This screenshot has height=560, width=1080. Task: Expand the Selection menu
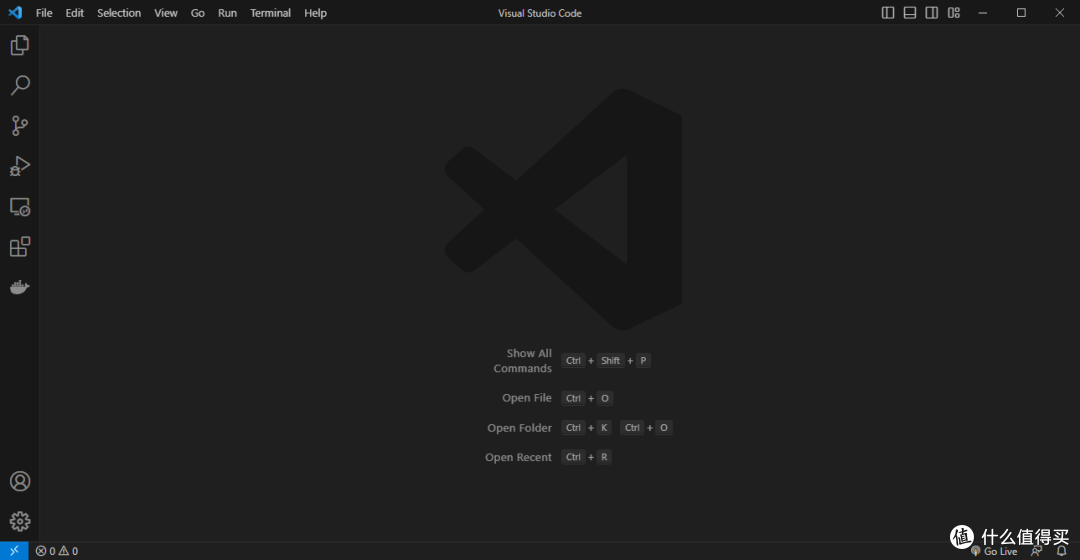(119, 13)
